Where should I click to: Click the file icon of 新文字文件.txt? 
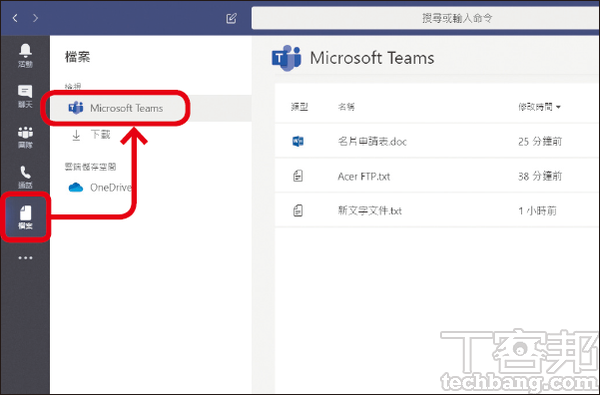click(298, 211)
